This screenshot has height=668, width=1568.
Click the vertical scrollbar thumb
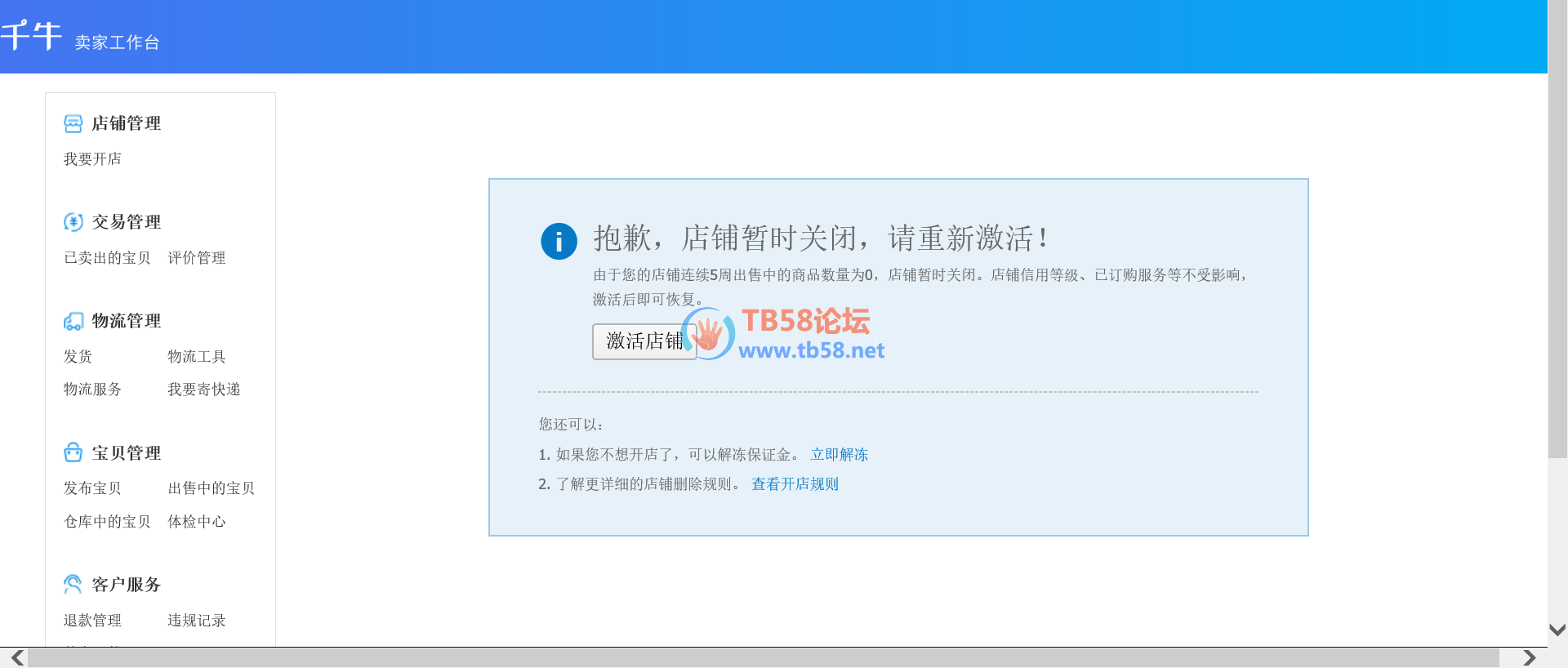click(1557, 229)
